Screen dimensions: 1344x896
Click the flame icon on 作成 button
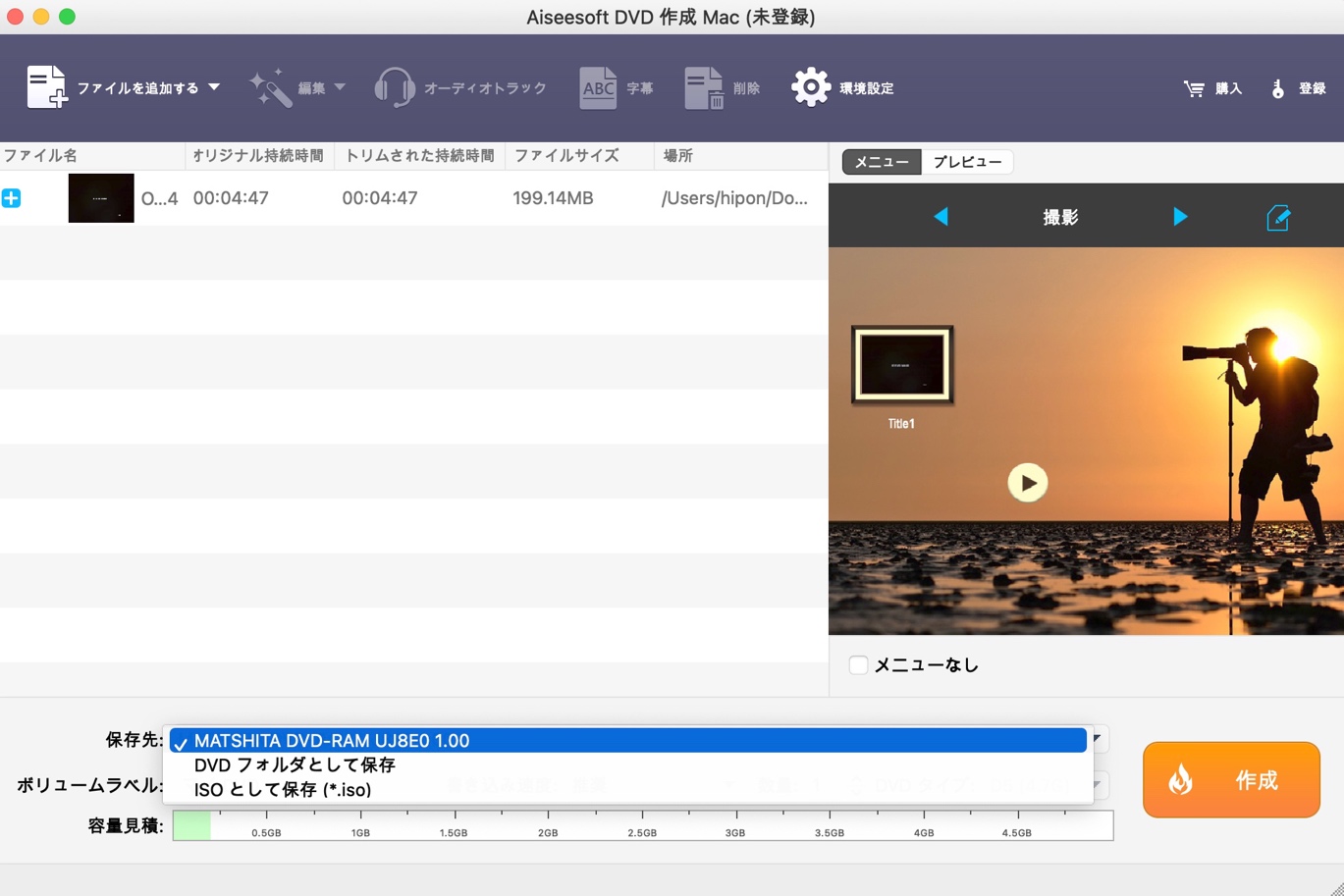point(1181,780)
